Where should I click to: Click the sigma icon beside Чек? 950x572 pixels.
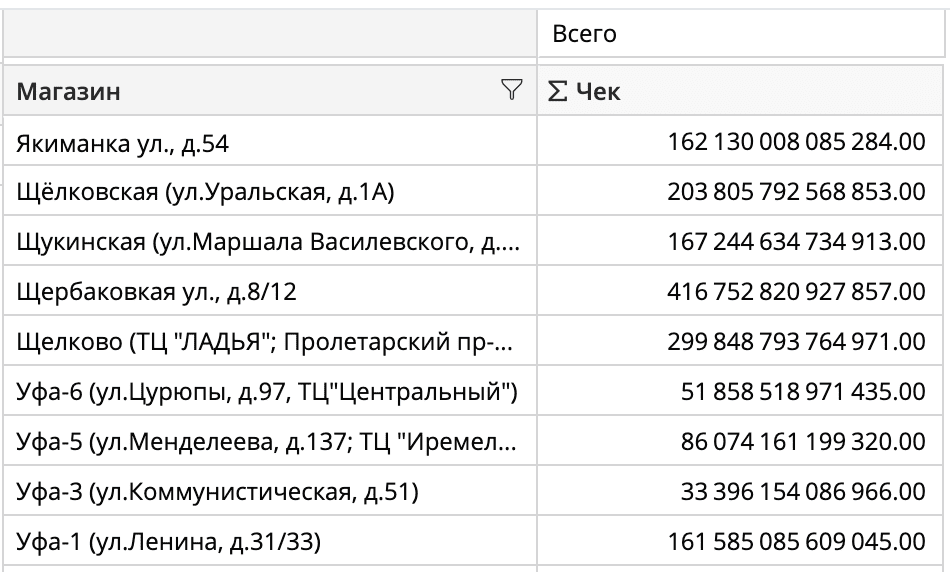tap(559, 92)
